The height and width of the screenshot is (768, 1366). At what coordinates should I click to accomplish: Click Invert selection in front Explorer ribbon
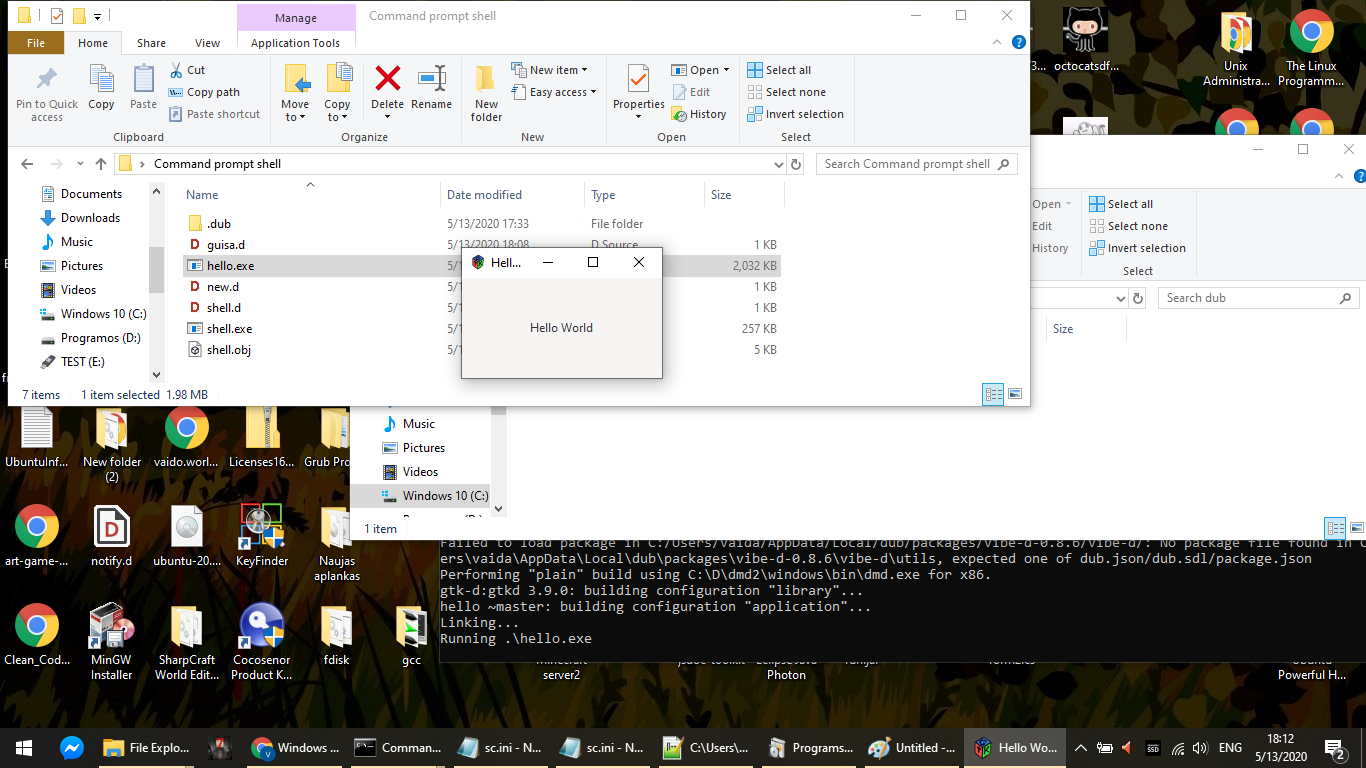click(x=796, y=114)
